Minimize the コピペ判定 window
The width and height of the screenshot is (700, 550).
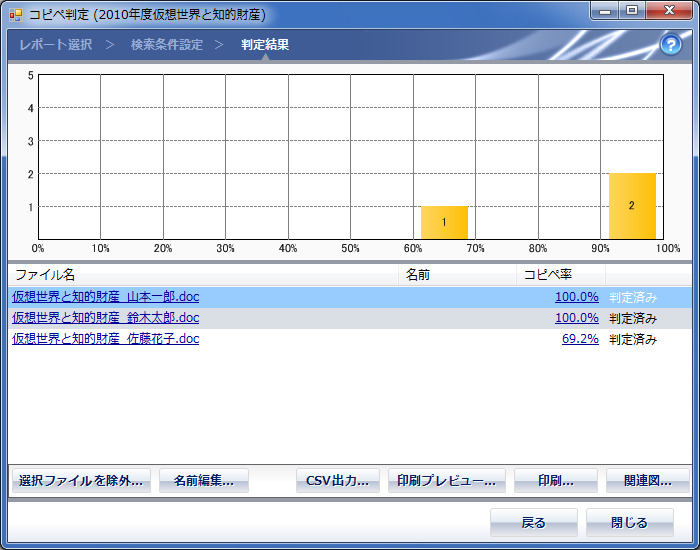605,11
